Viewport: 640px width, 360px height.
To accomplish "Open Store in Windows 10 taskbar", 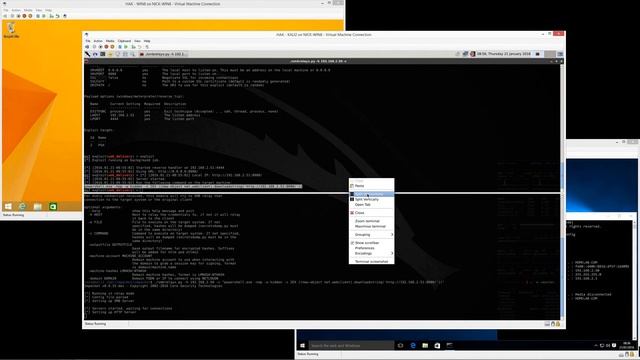I will click(x=437, y=345).
